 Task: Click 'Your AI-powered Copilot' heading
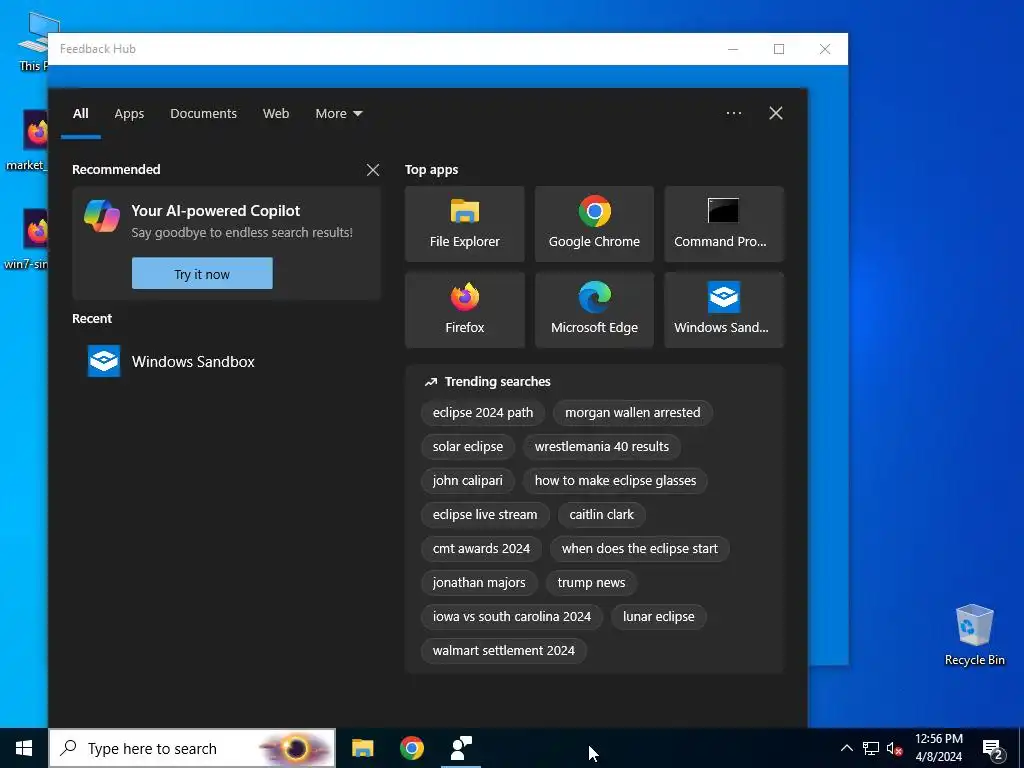coord(216,211)
